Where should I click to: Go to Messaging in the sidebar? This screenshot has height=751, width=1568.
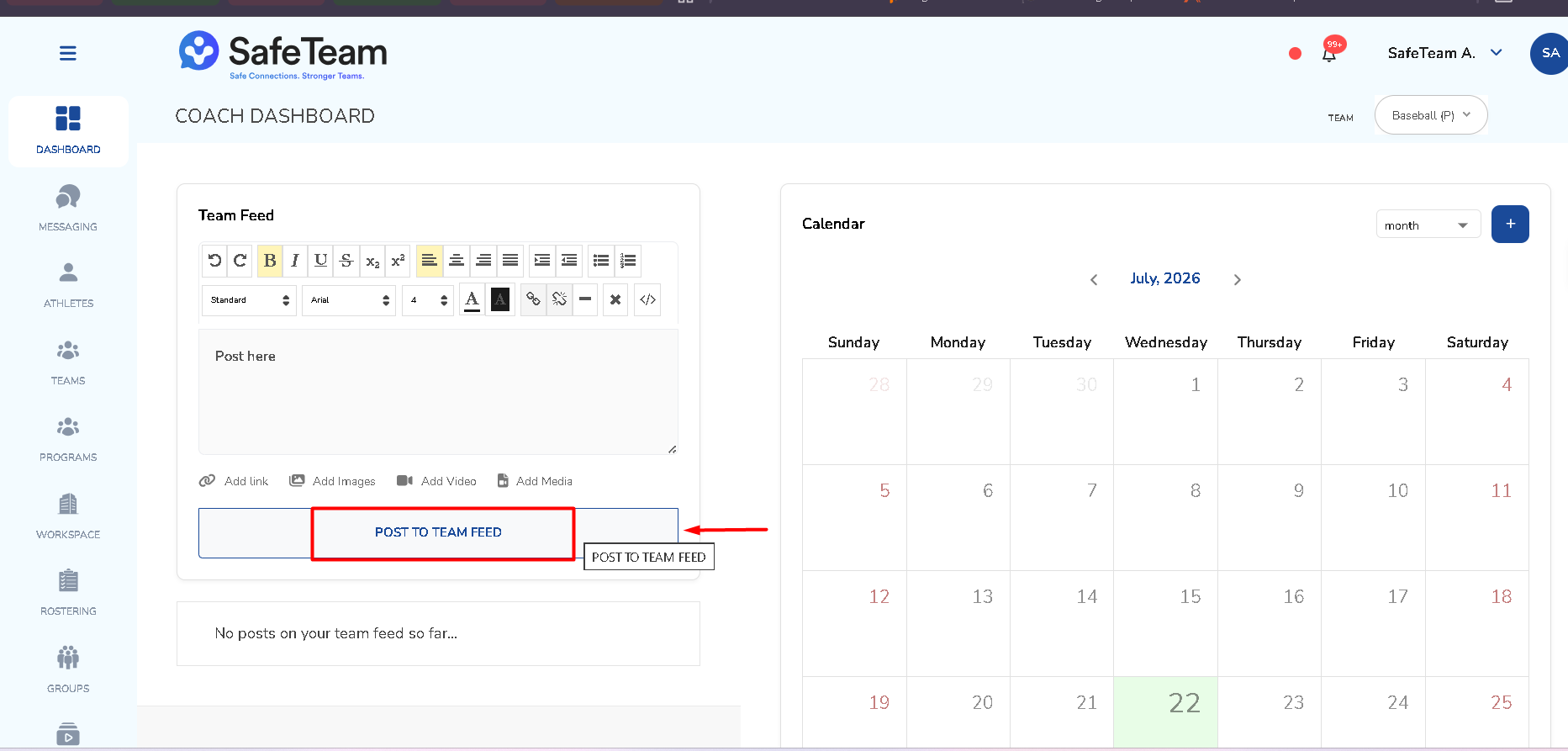68,209
